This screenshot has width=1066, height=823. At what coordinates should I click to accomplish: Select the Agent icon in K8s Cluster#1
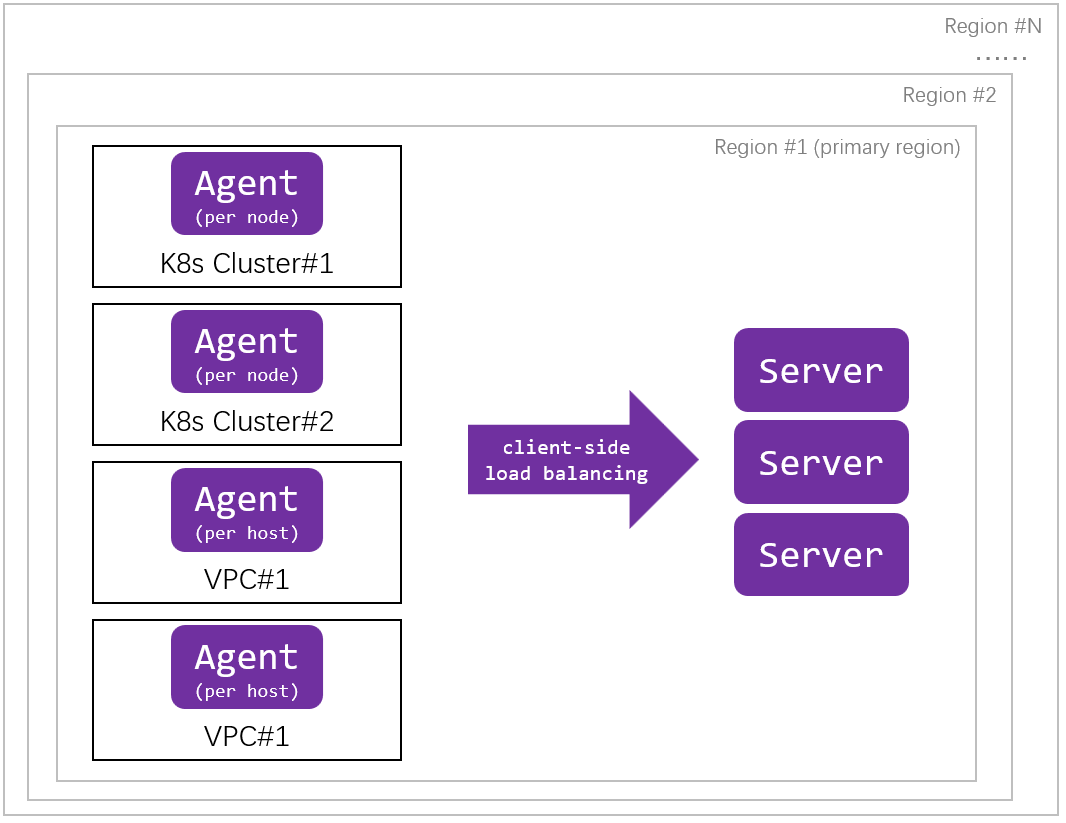(246, 192)
